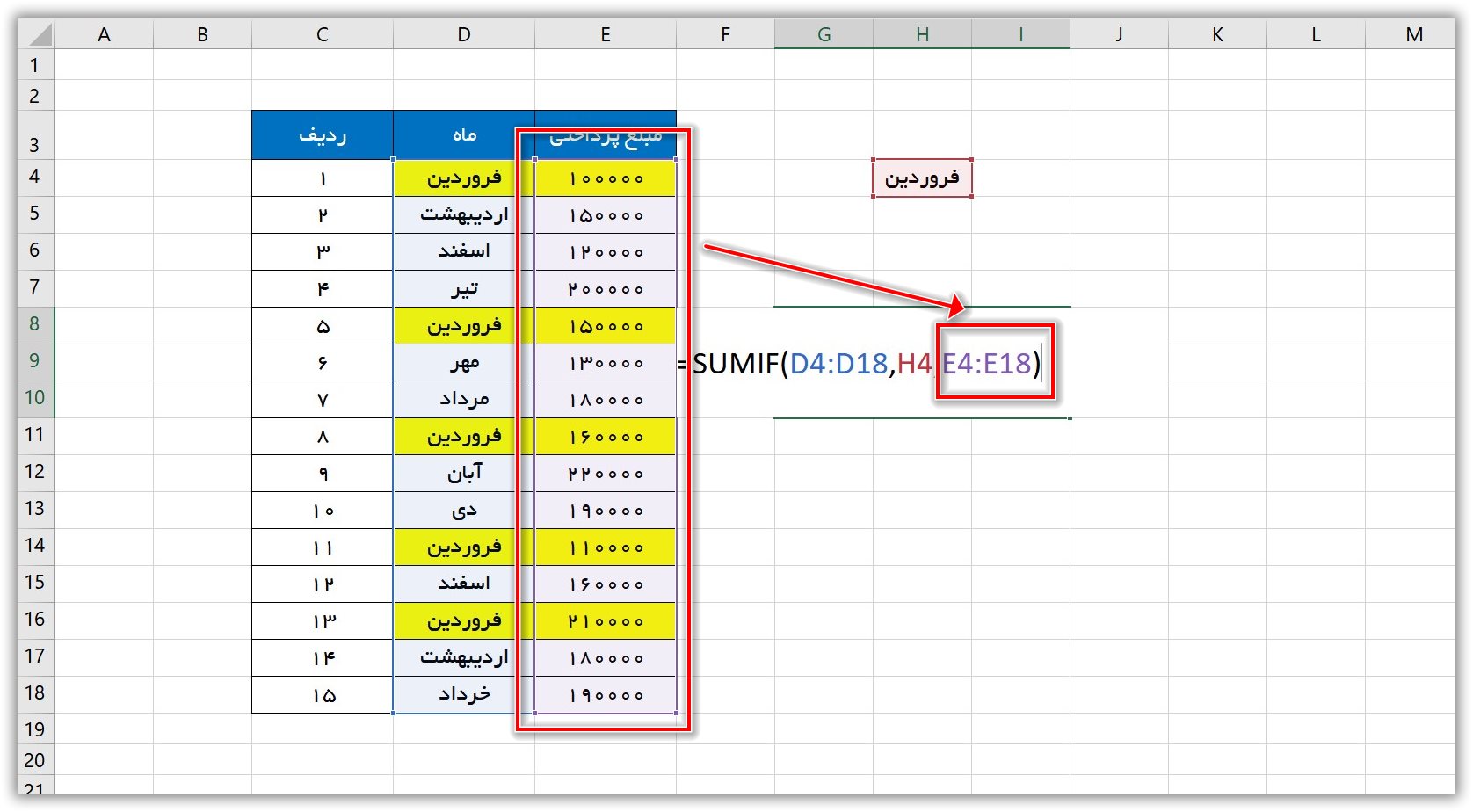The height and width of the screenshot is (812, 1473).
Task: Select row 9 header
Action: click(35, 361)
